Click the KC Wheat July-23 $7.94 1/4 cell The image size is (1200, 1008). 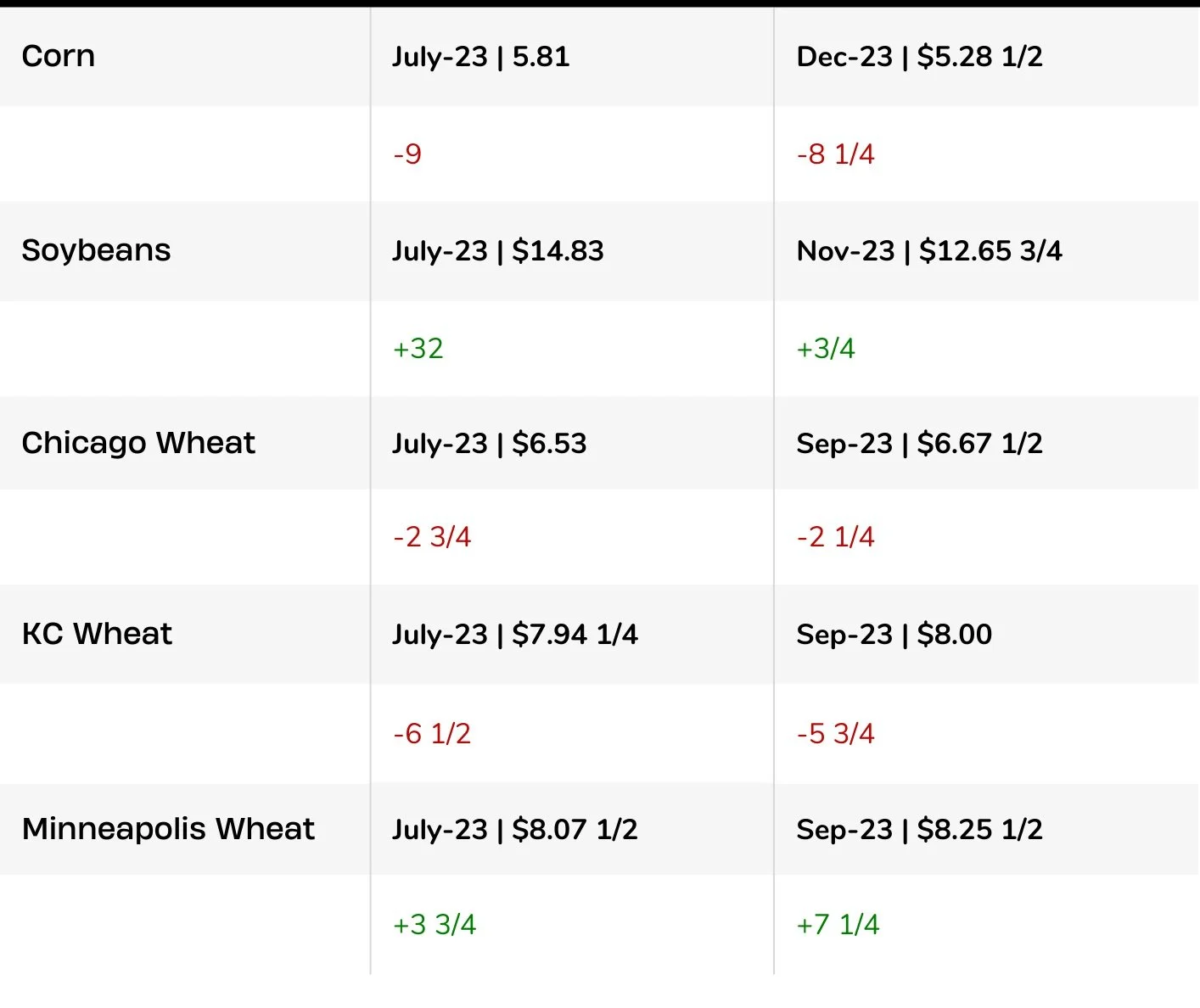(515, 635)
